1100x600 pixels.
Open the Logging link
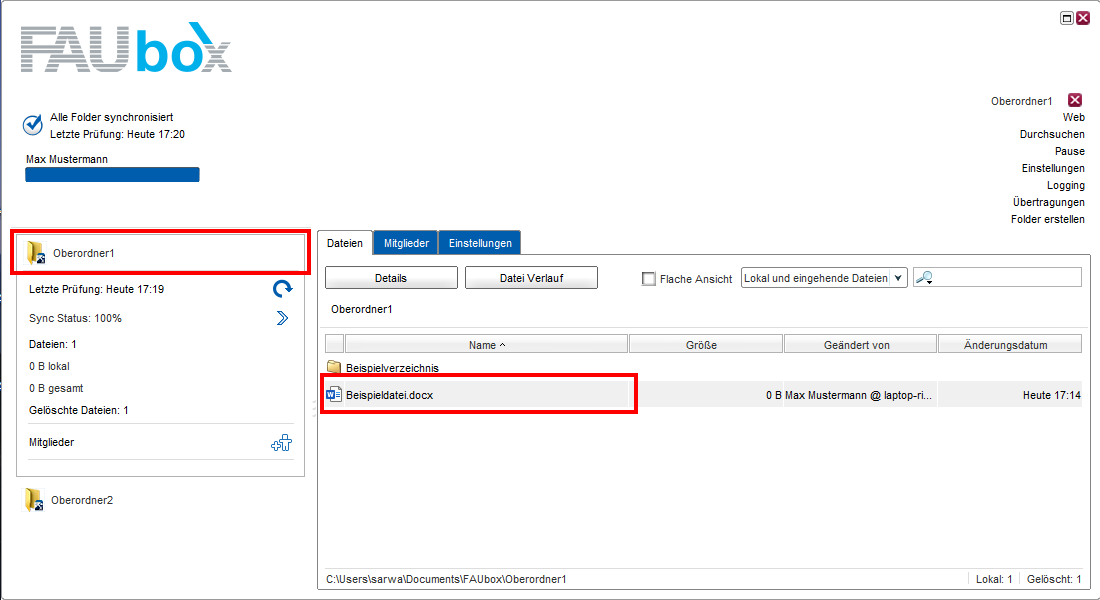(1066, 185)
